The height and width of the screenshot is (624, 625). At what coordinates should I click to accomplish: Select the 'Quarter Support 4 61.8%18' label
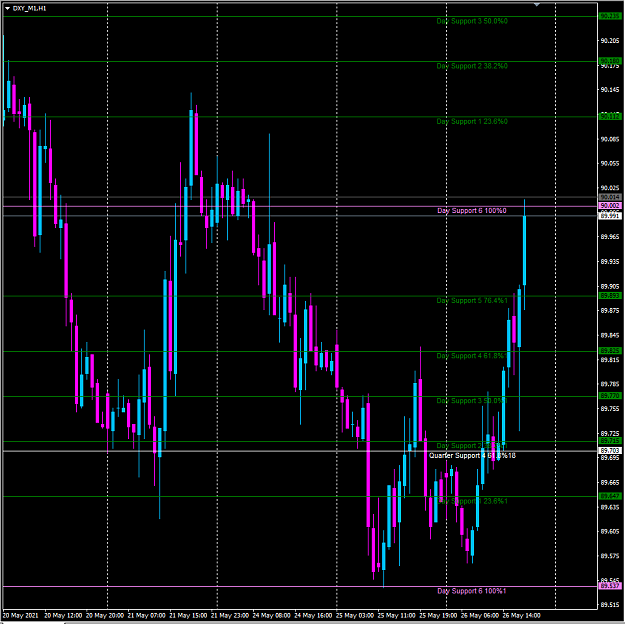472,455
